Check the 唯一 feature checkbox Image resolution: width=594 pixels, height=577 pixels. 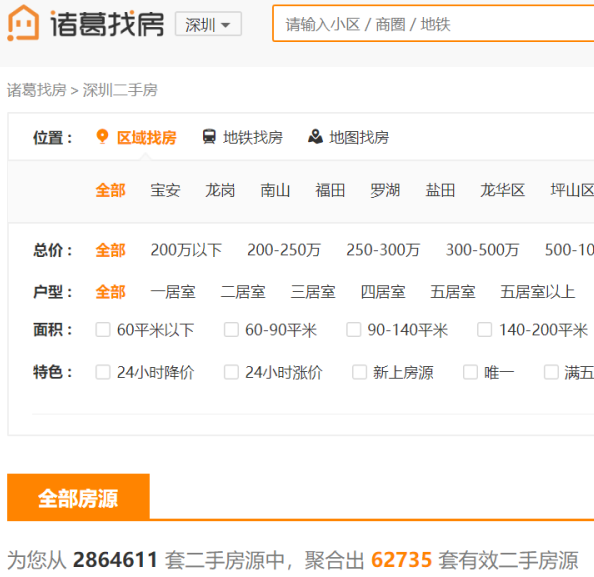471,372
